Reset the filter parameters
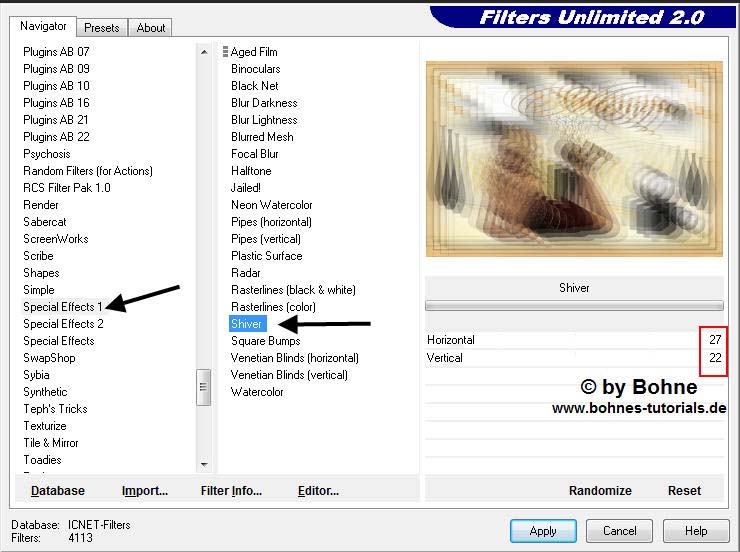 pos(684,491)
